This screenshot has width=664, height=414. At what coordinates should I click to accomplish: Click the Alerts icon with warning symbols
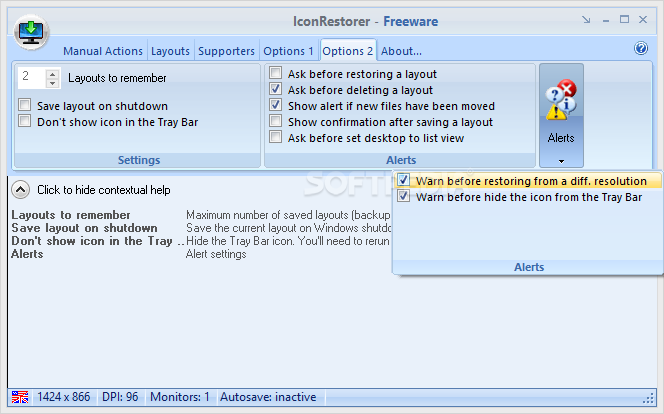point(561,100)
